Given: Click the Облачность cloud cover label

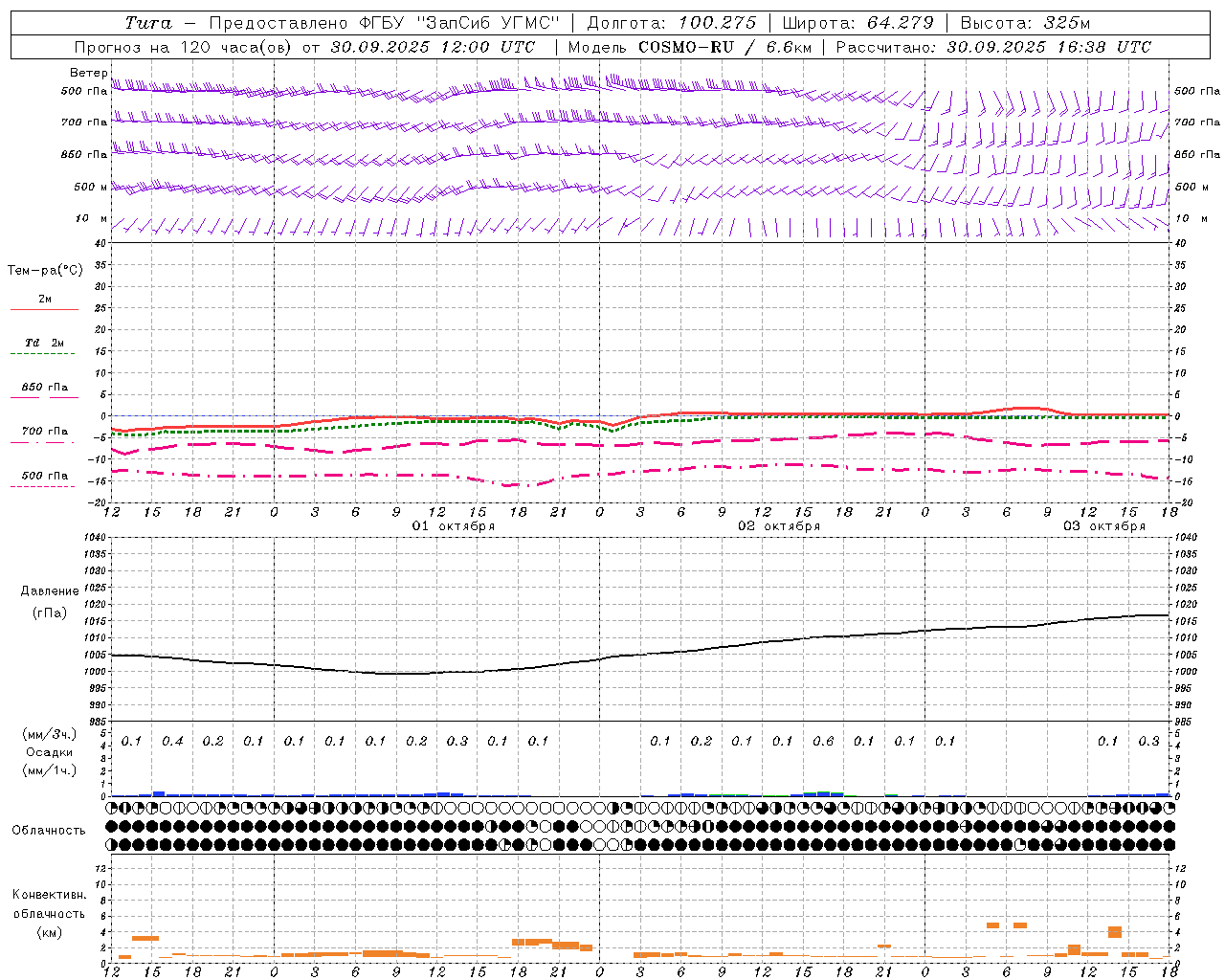Looking at the screenshot, I should point(49,831).
